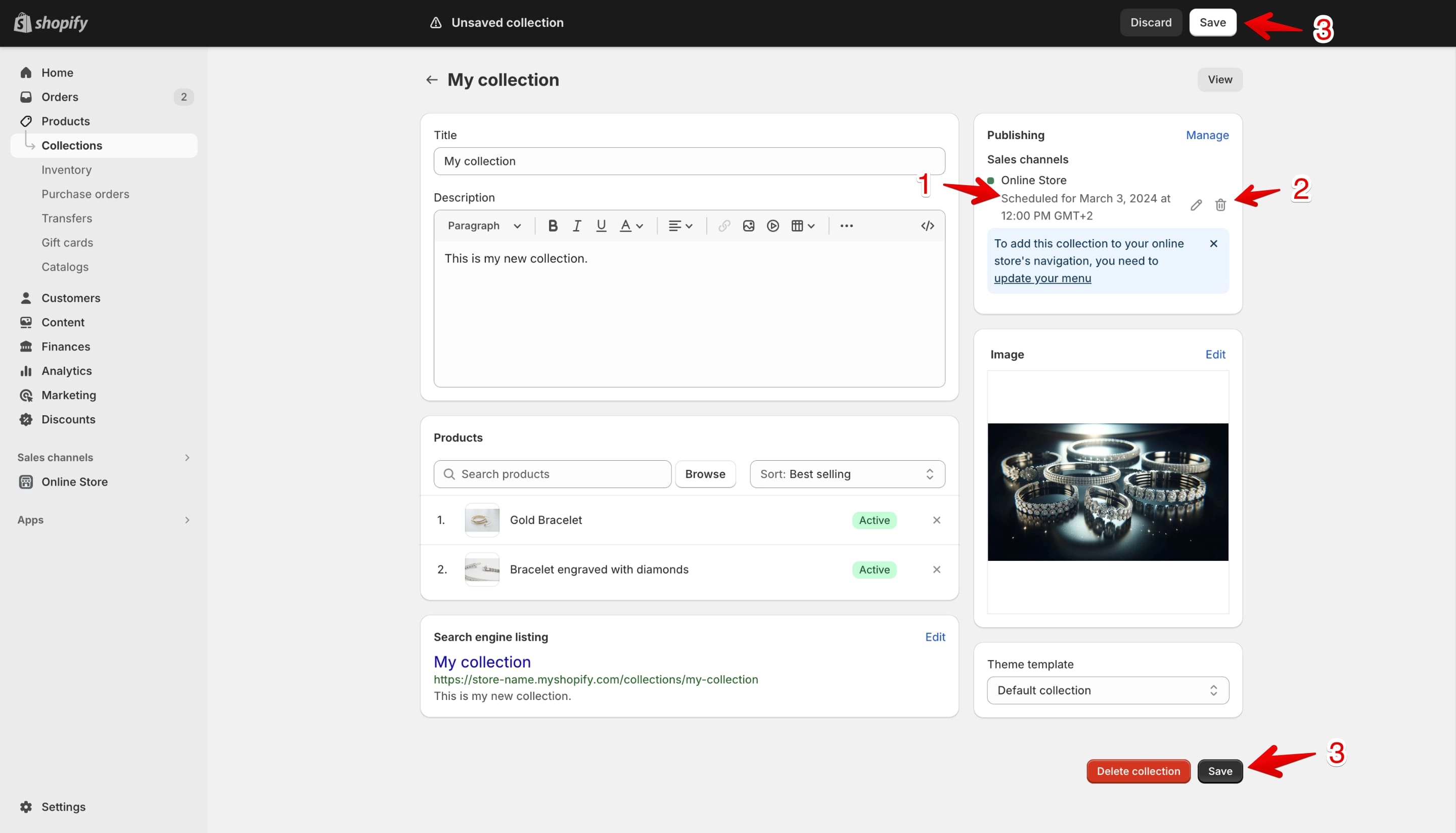Click the Browse button
This screenshot has height=833, width=1456.
[705, 474]
